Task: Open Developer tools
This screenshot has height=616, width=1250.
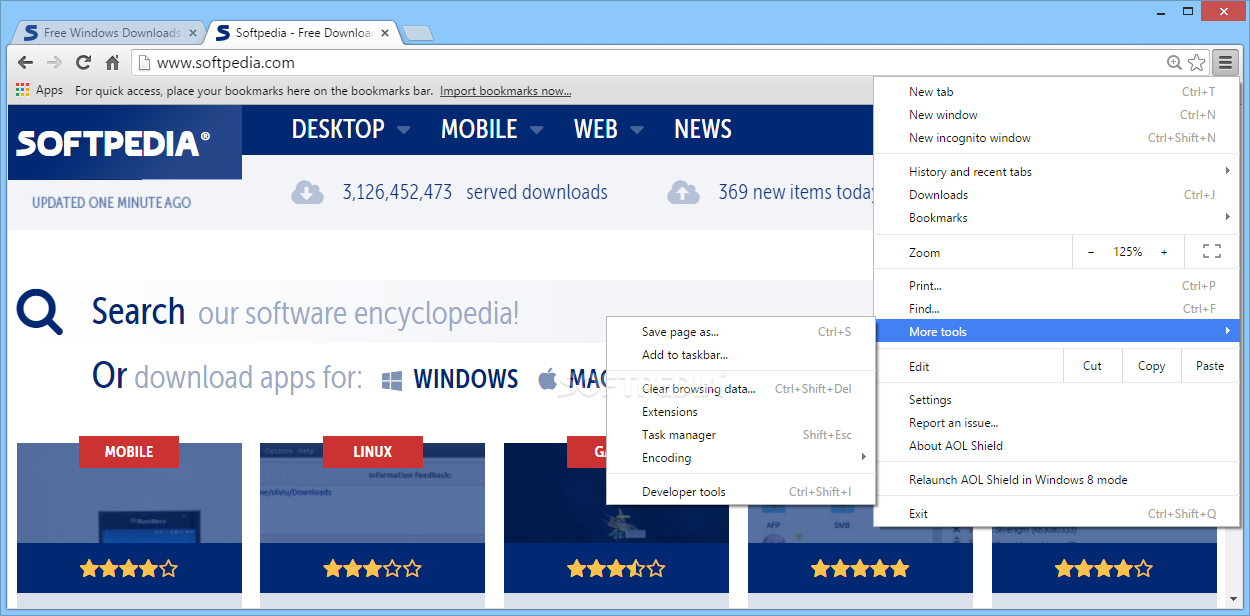Action: 740,492
